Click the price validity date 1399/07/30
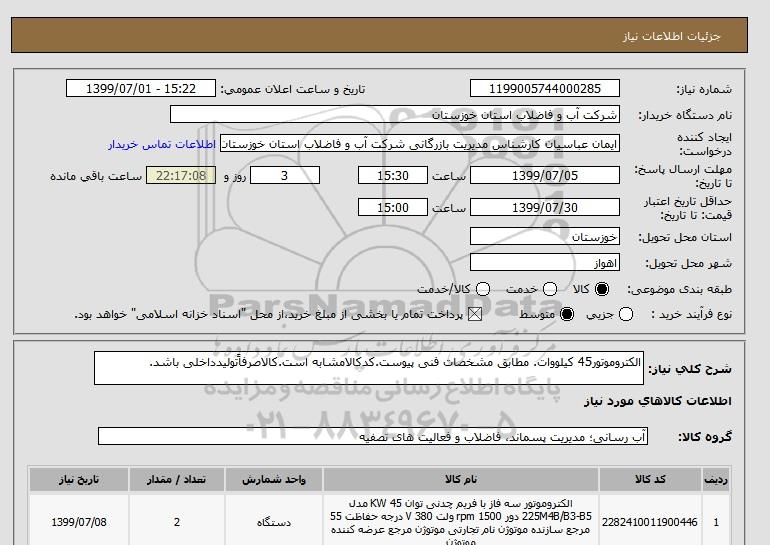 tap(545, 207)
